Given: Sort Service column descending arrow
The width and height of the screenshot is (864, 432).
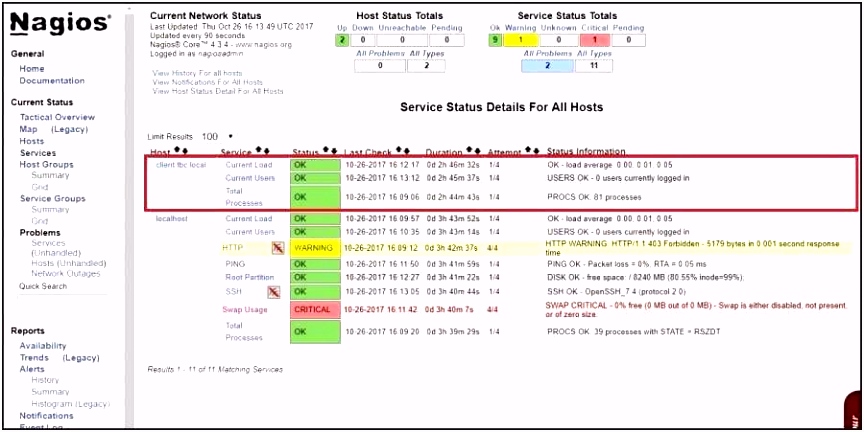Looking at the screenshot, I should tap(266, 150).
